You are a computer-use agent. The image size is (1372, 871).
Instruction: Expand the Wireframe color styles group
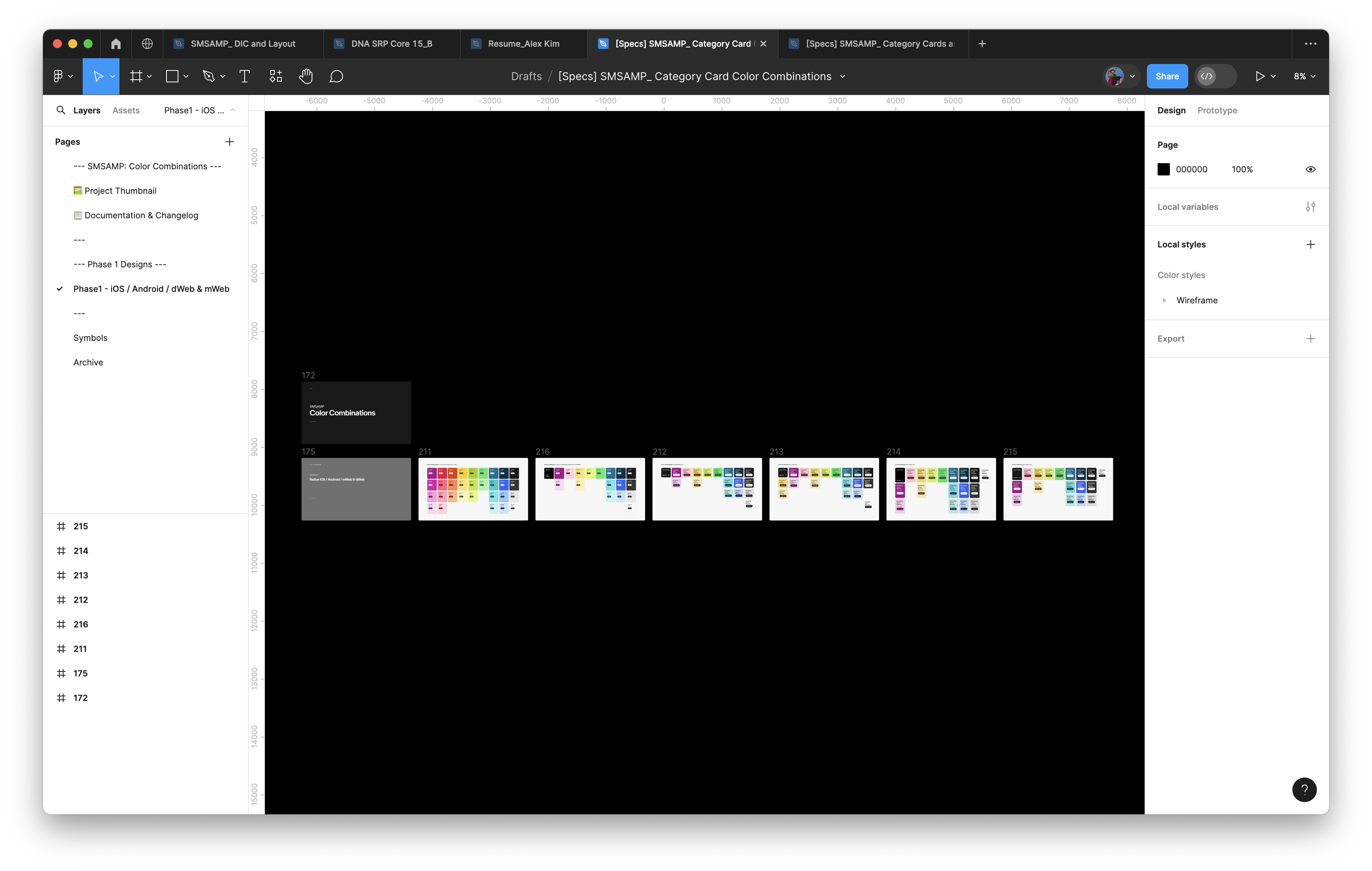(1164, 300)
